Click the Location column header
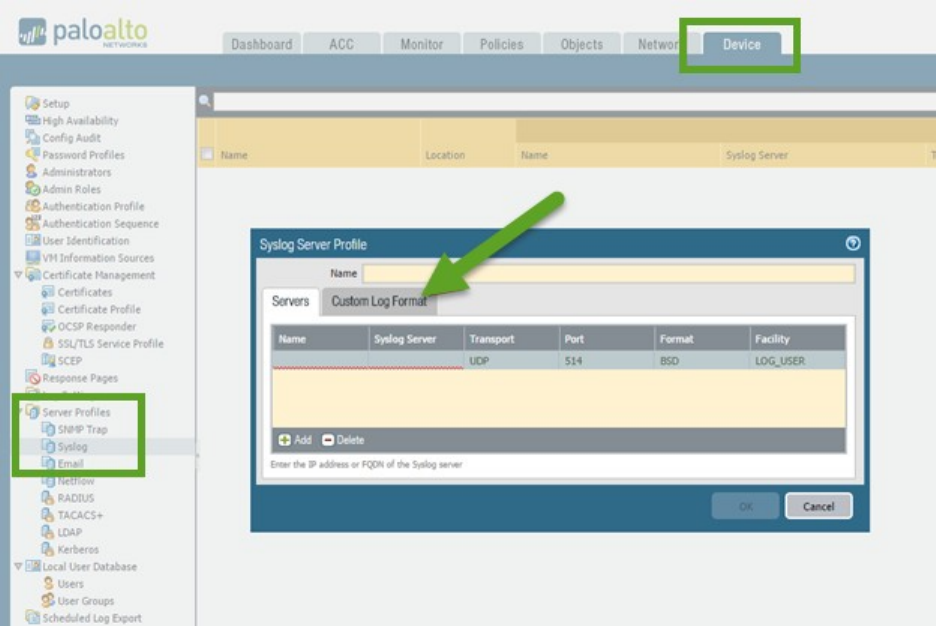Viewport: 936px width, 626px height. pos(445,155)
